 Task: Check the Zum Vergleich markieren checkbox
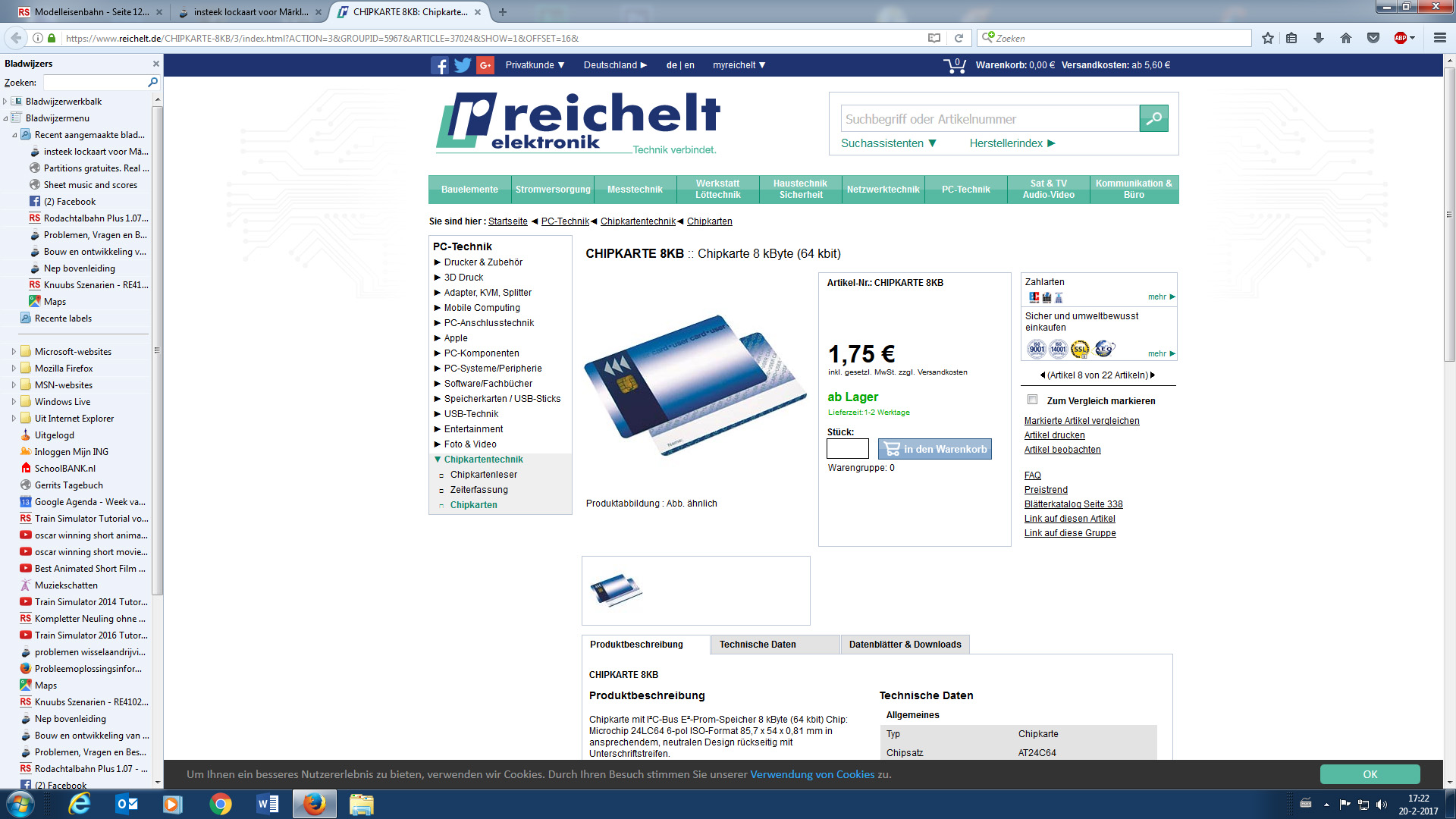1032,400
